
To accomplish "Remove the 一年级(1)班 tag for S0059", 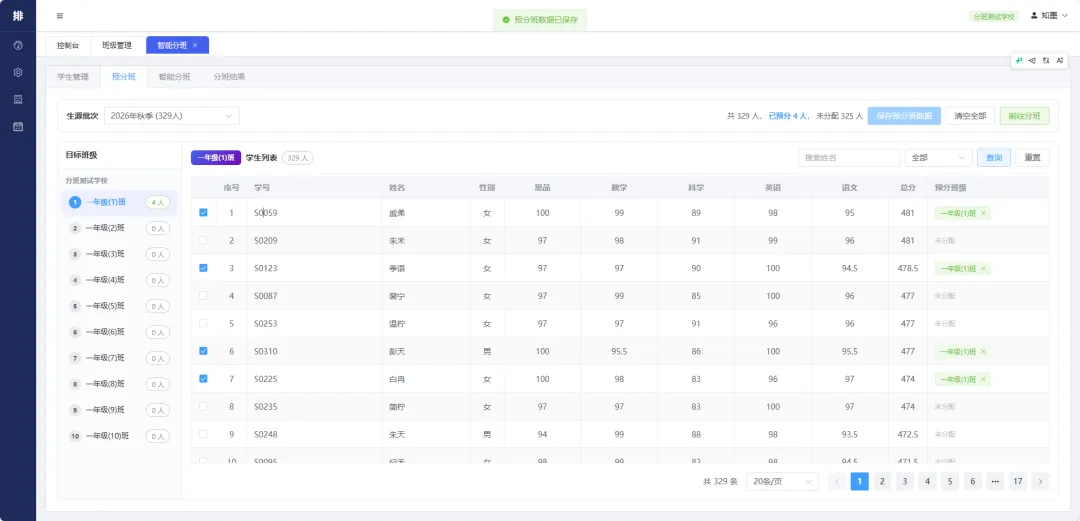I will tap(983, 213).
